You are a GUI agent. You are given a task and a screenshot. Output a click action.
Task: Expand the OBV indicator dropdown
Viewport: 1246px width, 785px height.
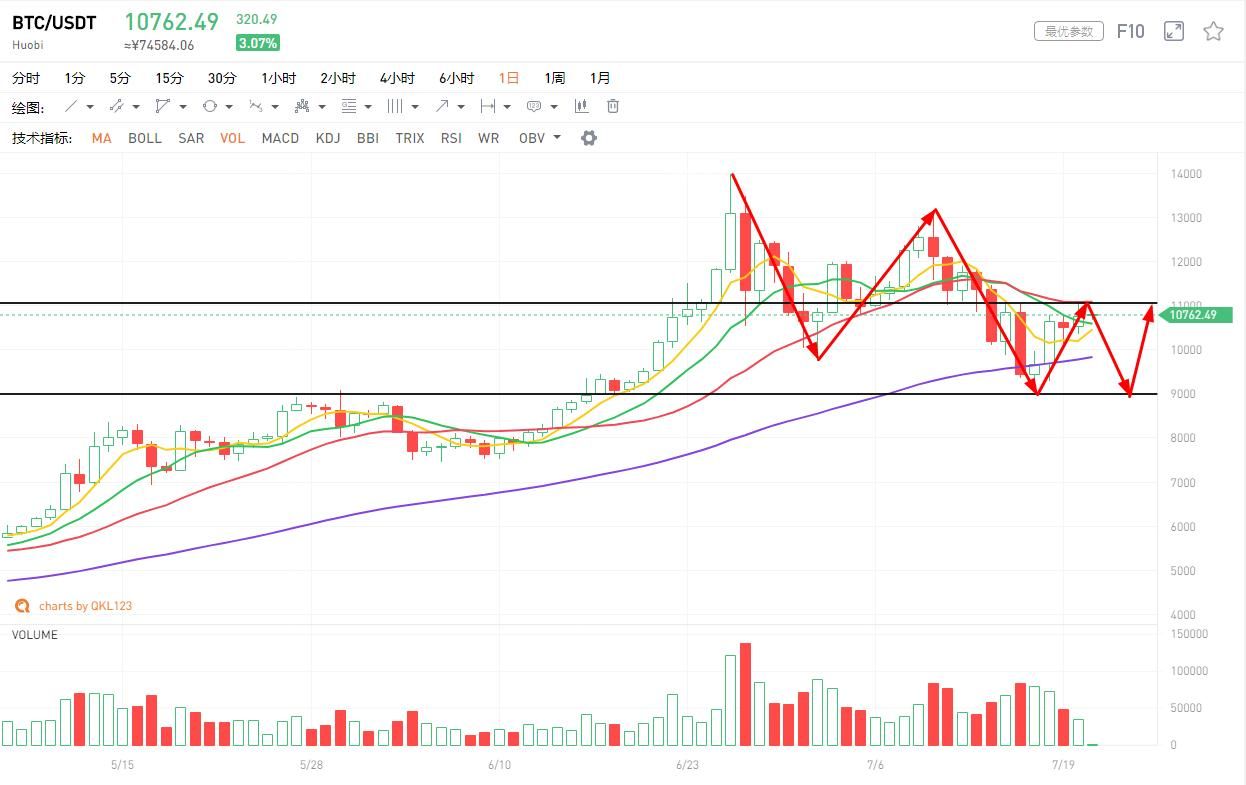coord(557,138)
